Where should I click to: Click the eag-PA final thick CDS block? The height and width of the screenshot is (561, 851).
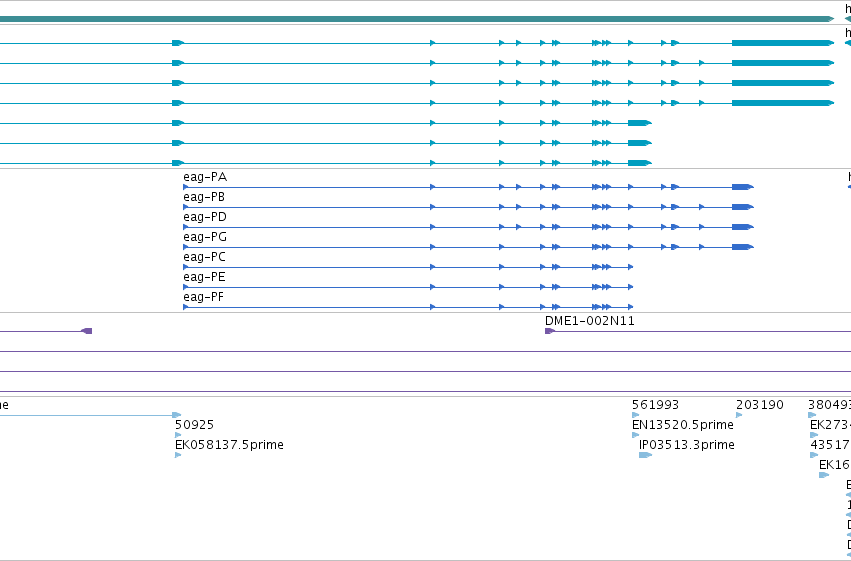pos(742,187)
